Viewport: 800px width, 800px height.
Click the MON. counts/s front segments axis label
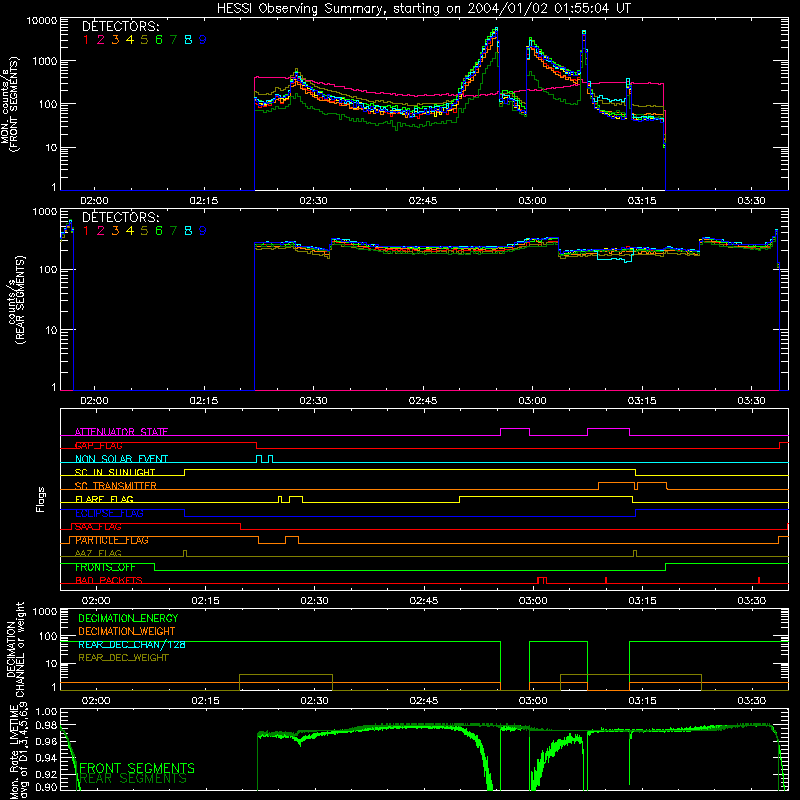10,104
